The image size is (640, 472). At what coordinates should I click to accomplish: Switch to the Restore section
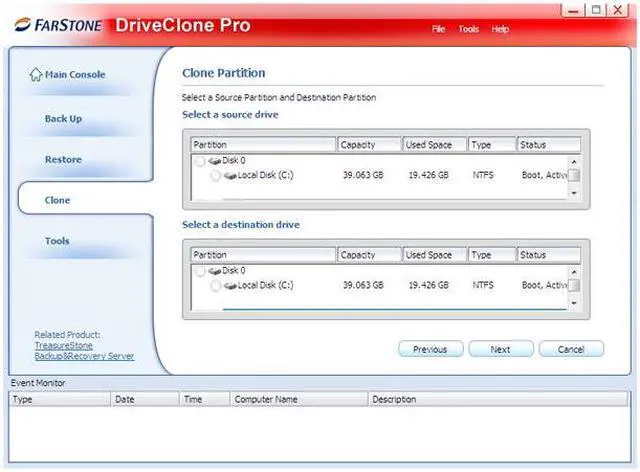tap(63, 160)
